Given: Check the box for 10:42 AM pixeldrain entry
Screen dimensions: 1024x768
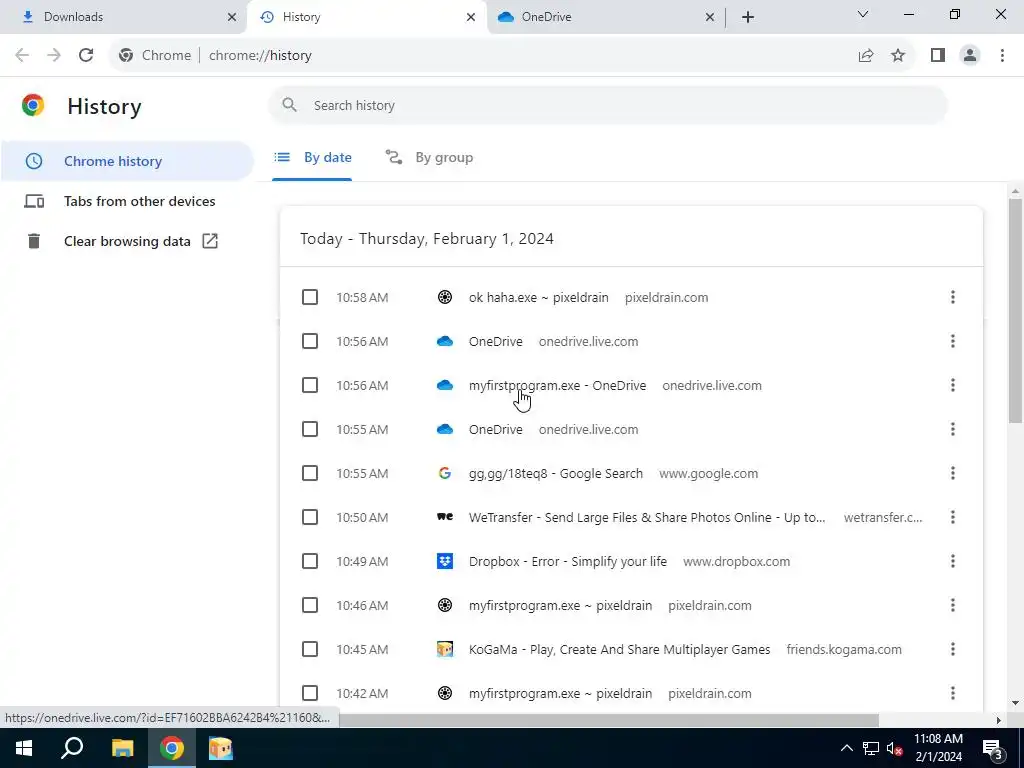Looking at the screenshot, I should tap(310, 693).
